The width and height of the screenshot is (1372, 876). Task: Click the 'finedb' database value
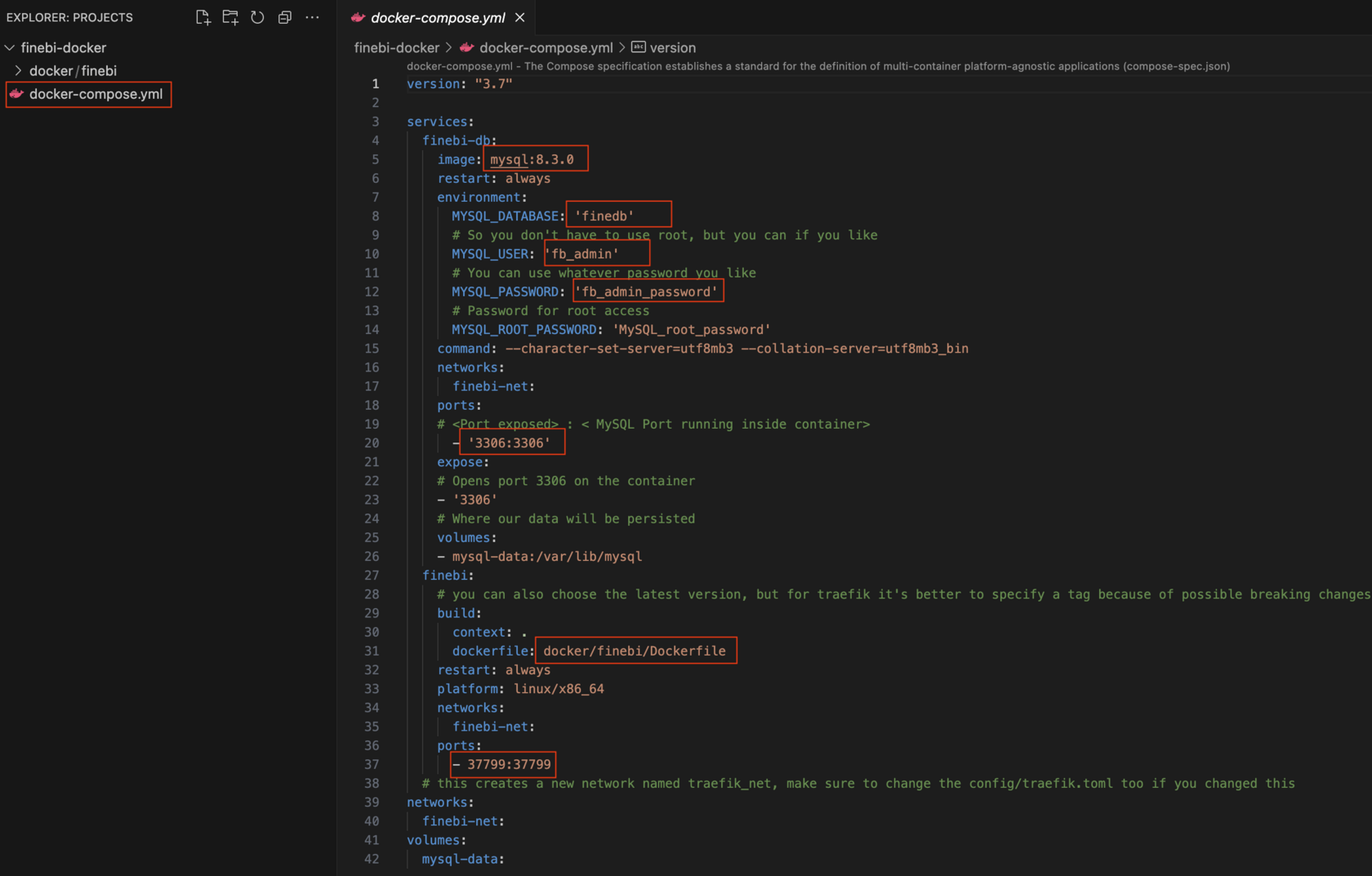(x=604, y=216)
